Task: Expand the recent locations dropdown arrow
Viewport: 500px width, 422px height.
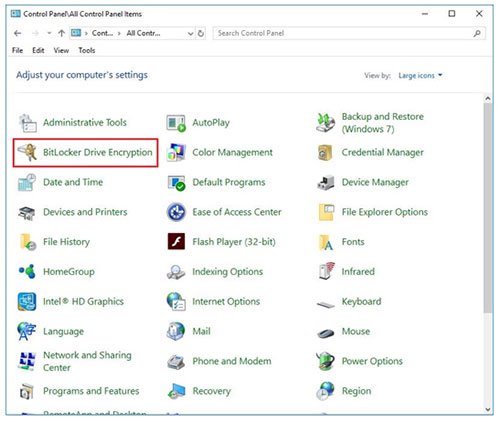Action: tap(49, 33)
